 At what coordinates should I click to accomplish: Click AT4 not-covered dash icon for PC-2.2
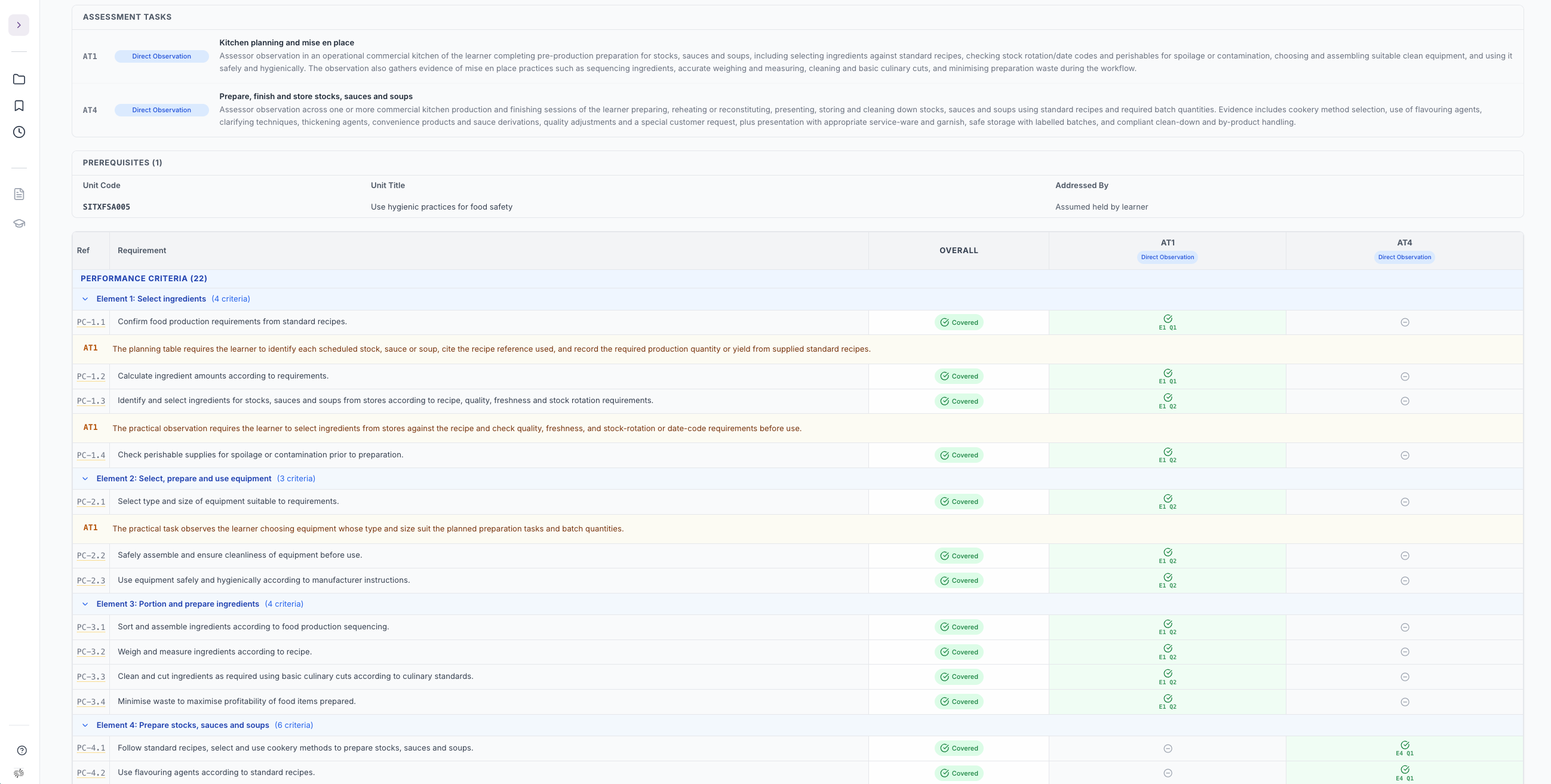coord(1405,557)
